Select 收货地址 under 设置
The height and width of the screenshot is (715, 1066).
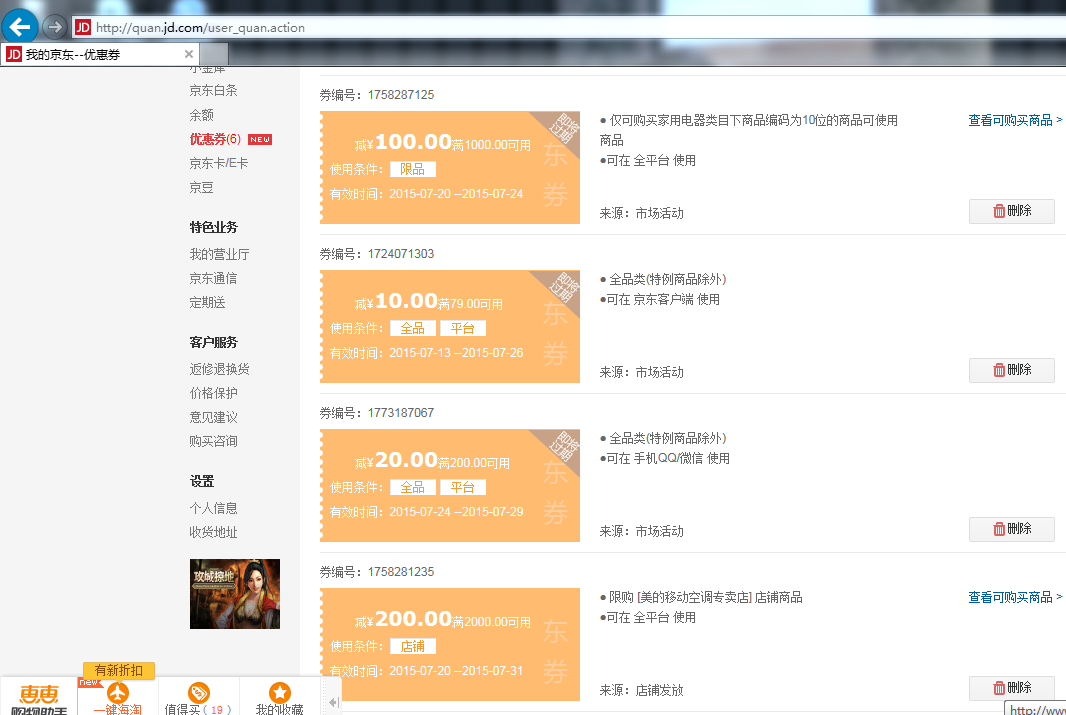tap(213, 532)
